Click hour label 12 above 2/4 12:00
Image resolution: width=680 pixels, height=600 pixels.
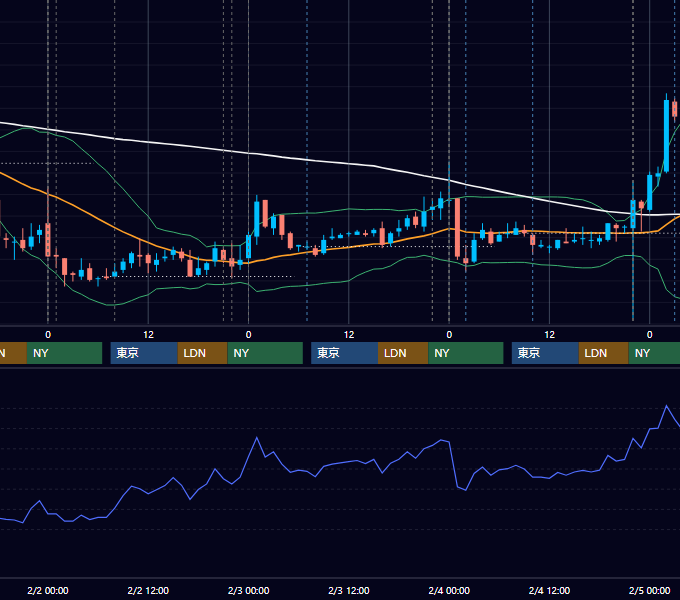(549, 335)
